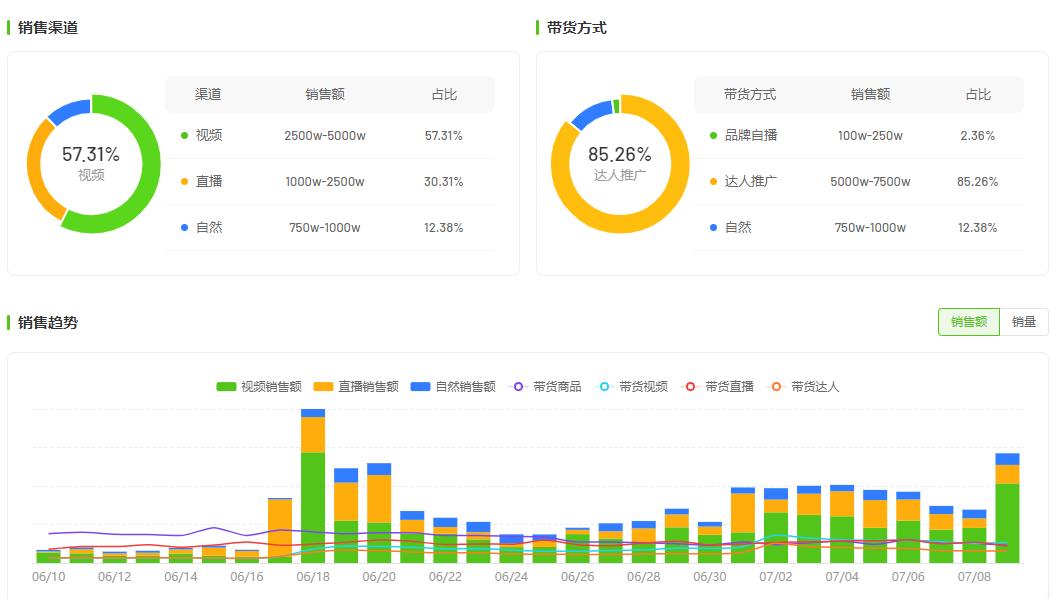Click the green square icon of 视频销售额 legend
Image resolution: width=1052 pixels, height=599 pixels.
[x=225, y=388]
